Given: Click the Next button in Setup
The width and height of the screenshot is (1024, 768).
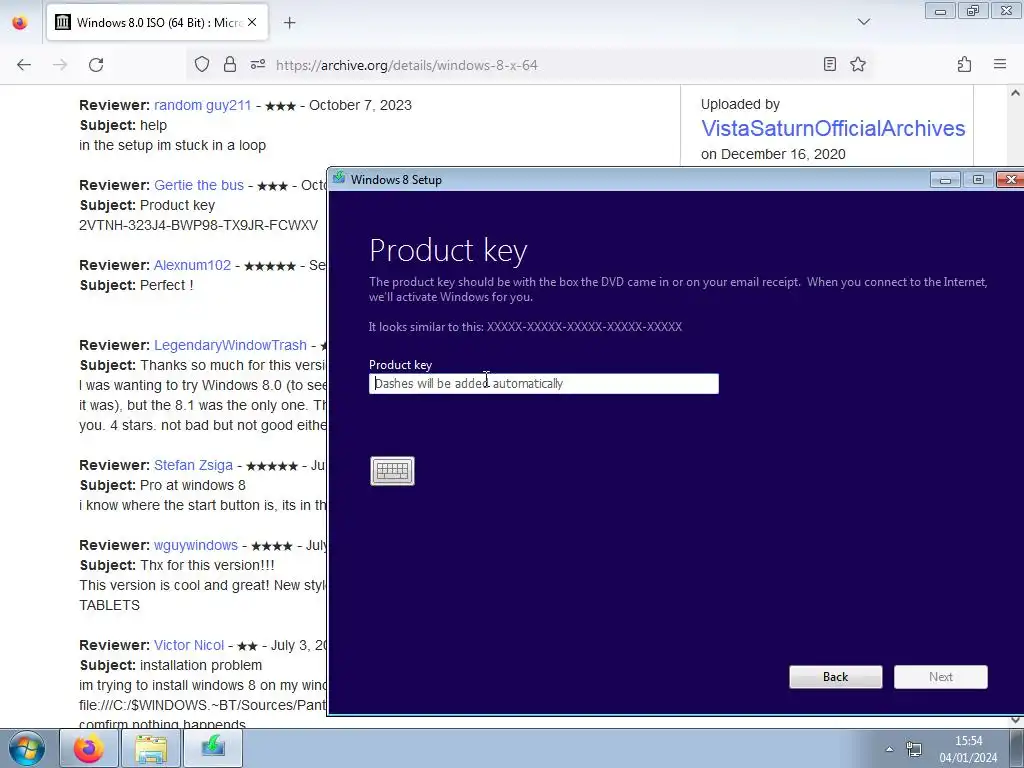Looking at the screenshot, I should click(940, 677).
